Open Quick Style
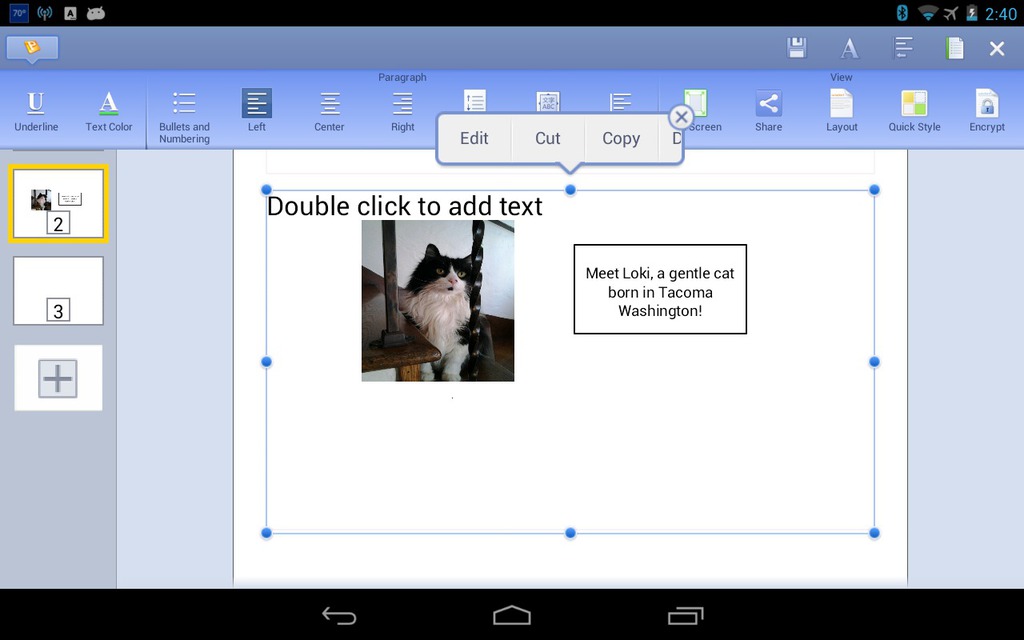Viewport: 1024px width, 640px height. coord(914,112)
